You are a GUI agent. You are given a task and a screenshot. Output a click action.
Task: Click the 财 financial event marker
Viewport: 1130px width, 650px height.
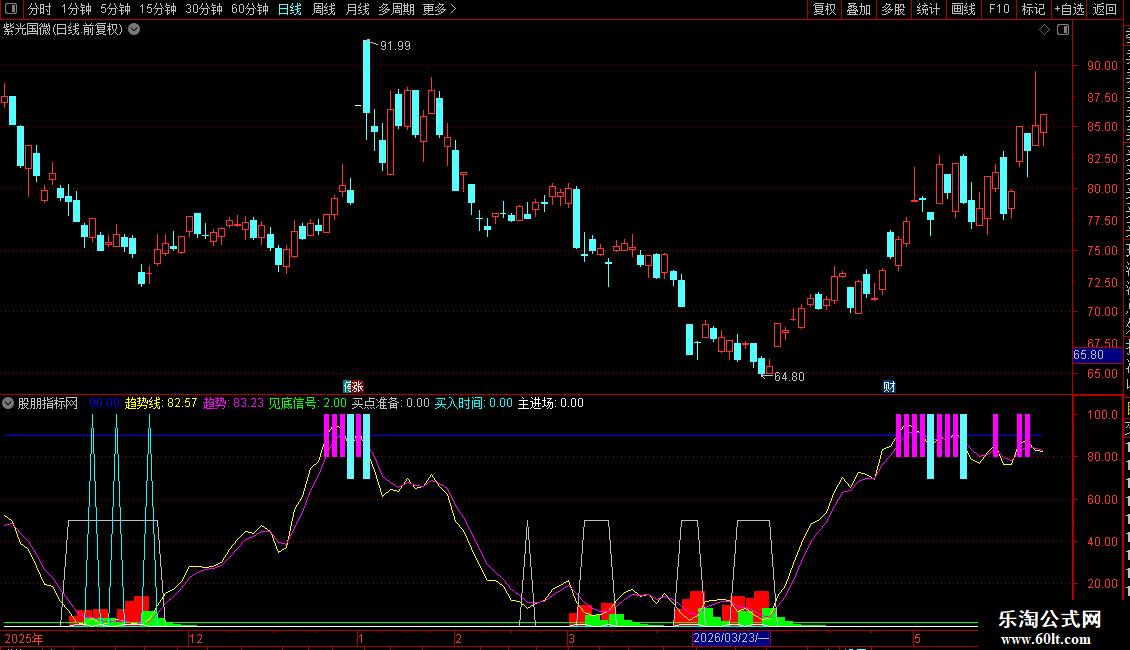pyautogui.click(x=889, y=387)
